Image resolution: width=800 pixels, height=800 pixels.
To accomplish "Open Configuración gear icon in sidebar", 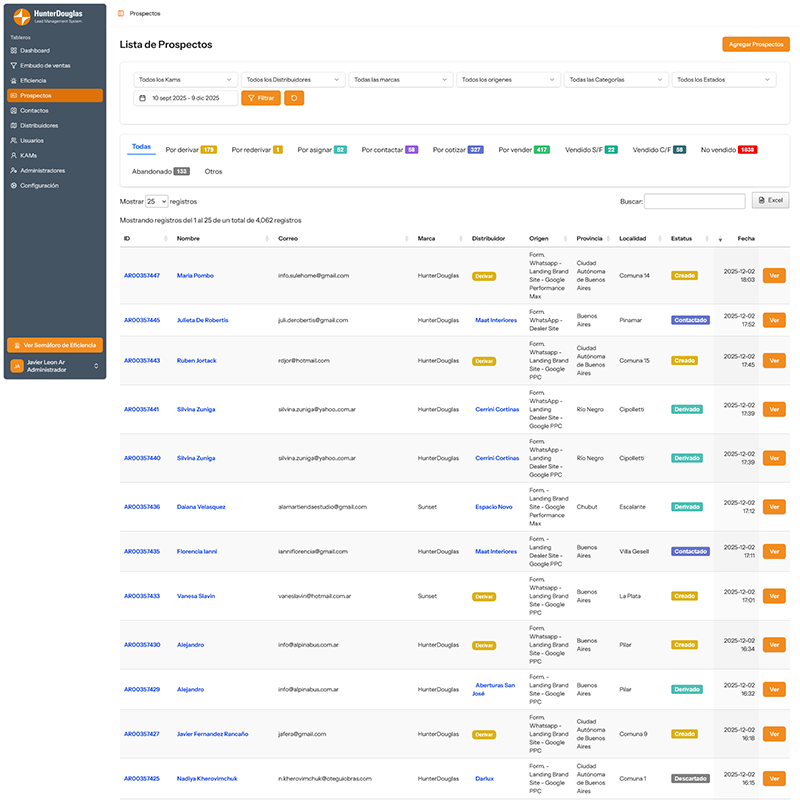I will [13, 185].
